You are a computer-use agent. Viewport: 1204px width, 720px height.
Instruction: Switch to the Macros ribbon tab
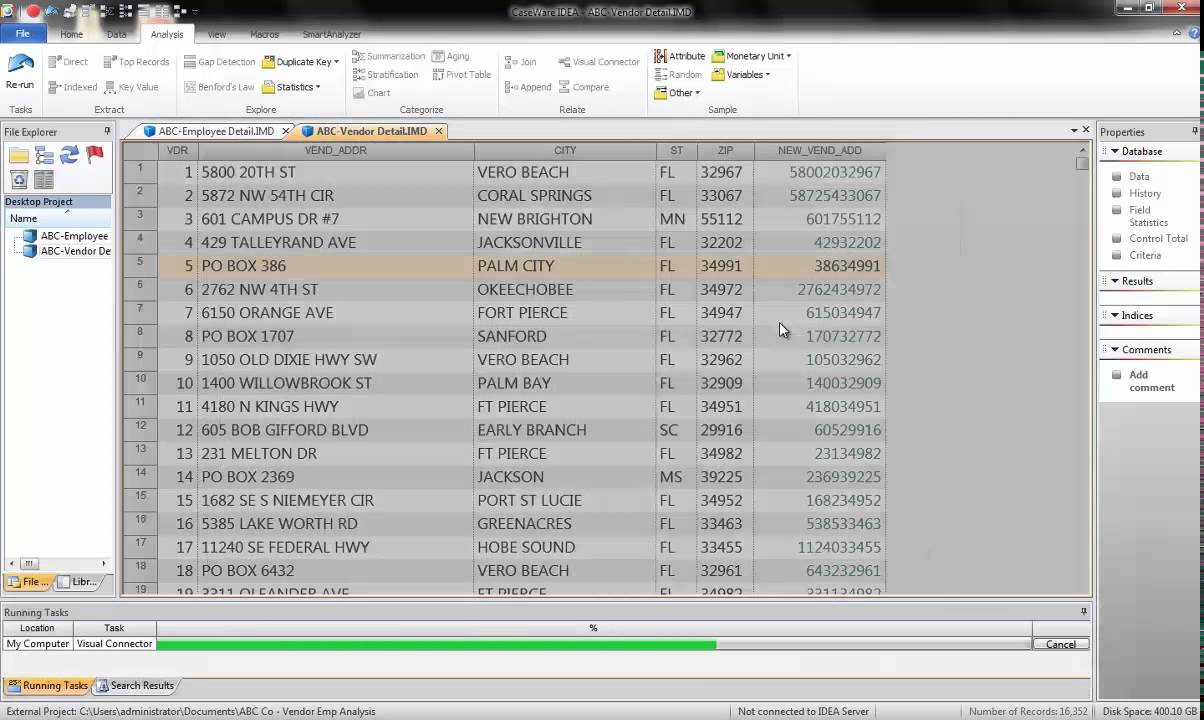(264, 34)
